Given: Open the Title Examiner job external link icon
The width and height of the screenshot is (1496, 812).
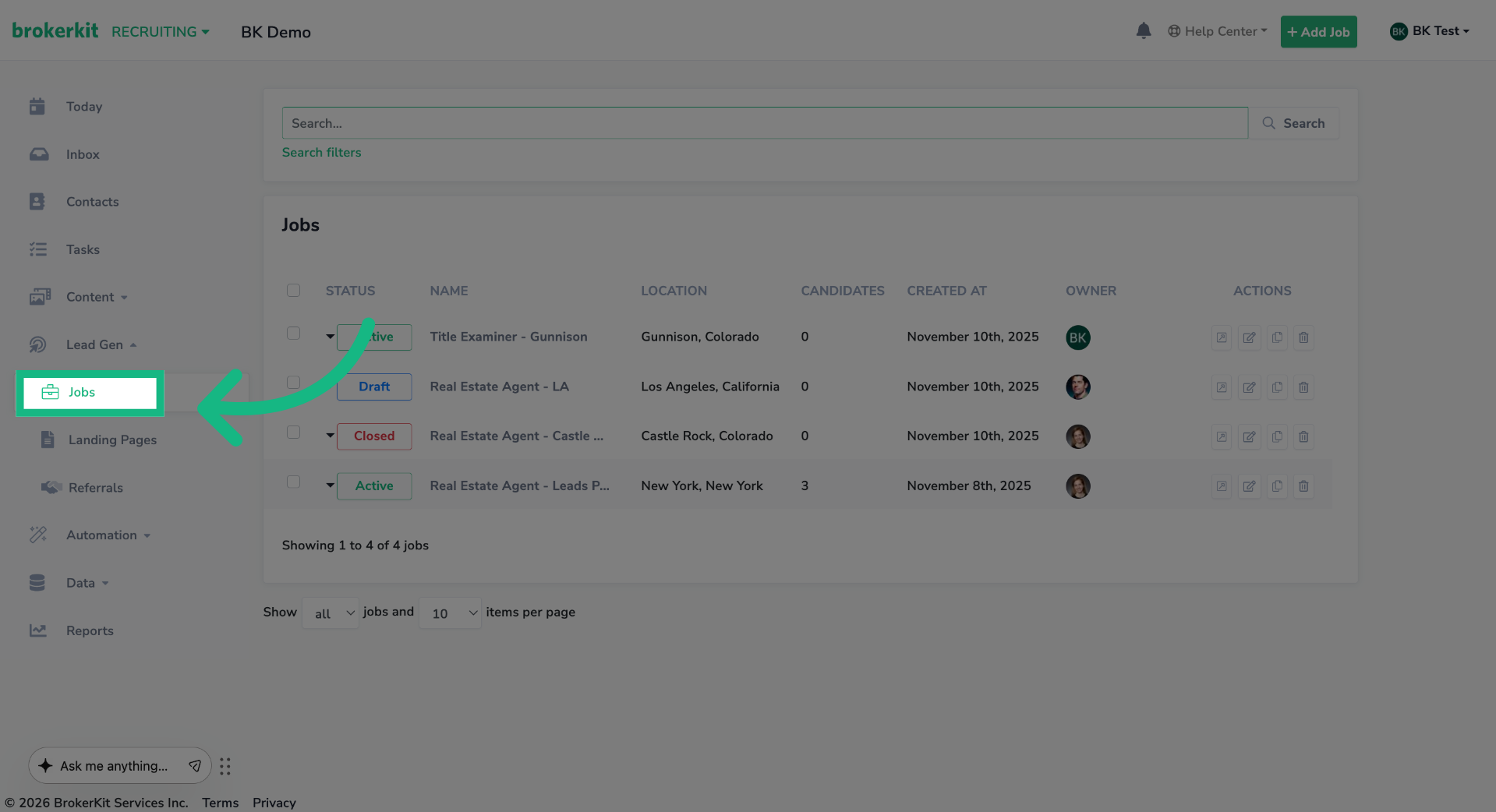Looking at the screenshot, I should pyautogui.click(x=1222, y=337).
